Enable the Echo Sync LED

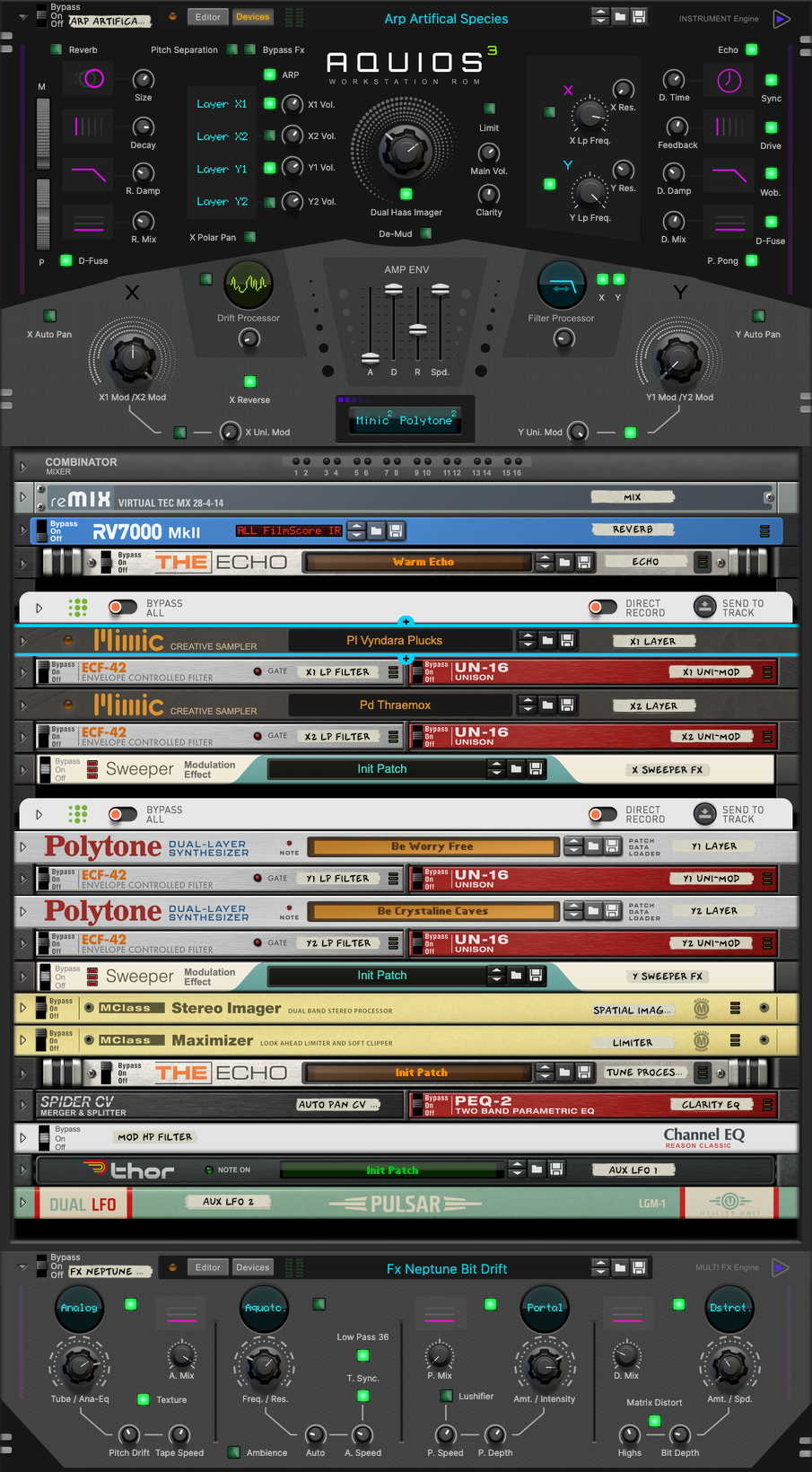pyautogui.click(x=771, y=80)
